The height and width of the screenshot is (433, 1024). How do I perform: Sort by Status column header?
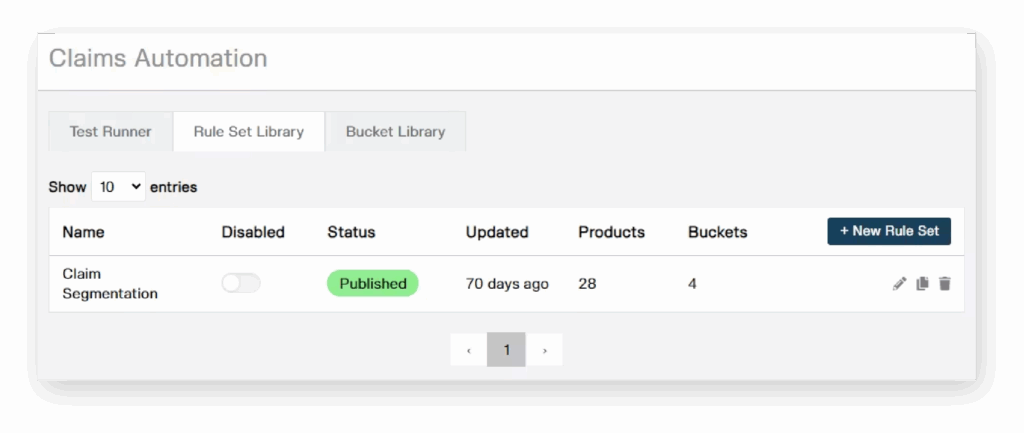(x=351, y=232)
